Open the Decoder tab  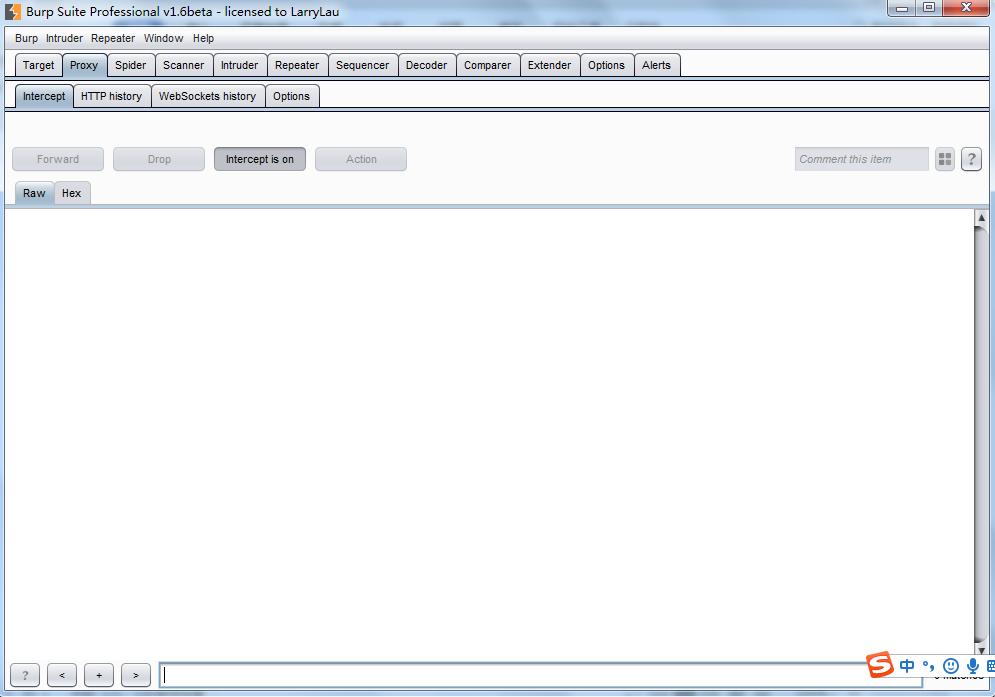coord(426,65)
